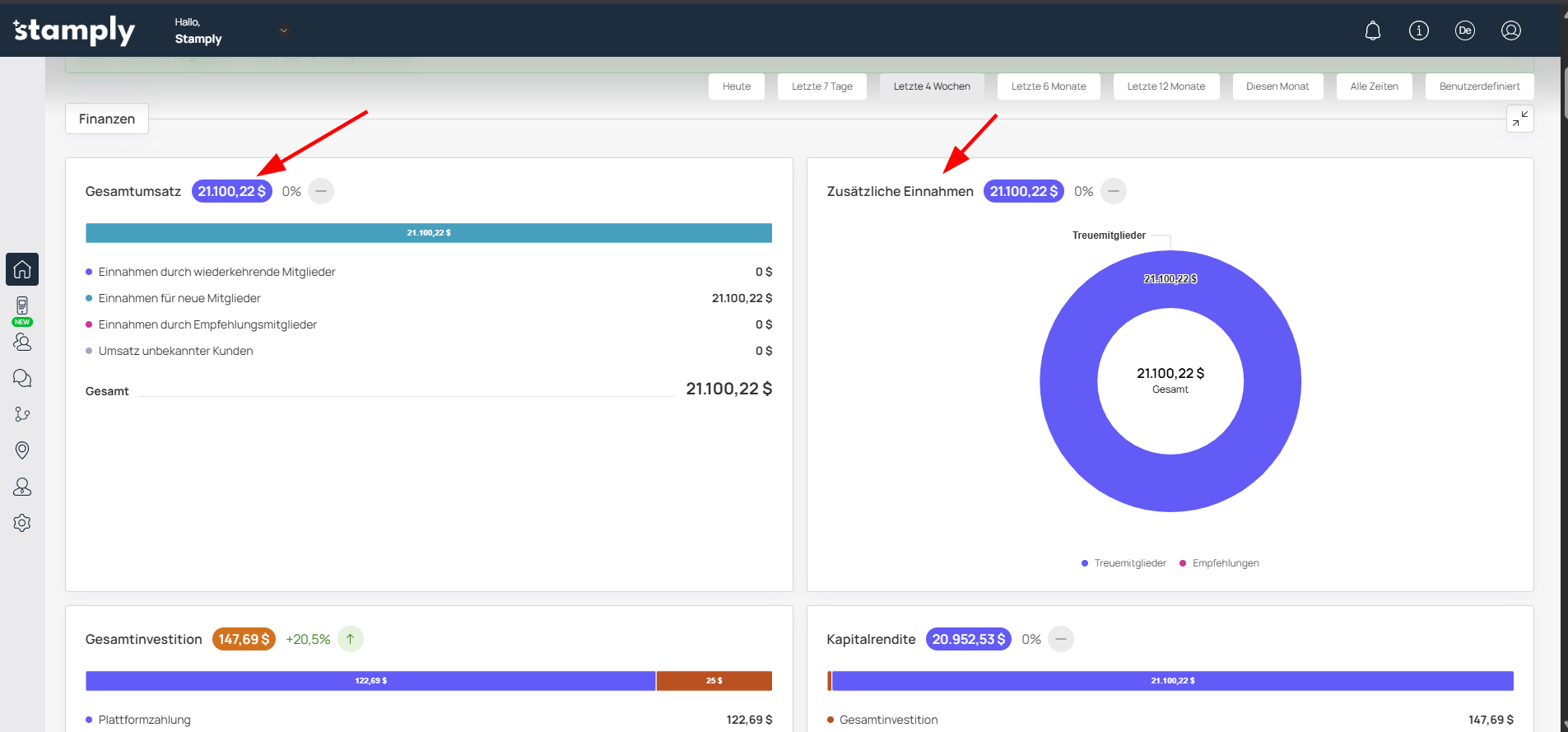This screenshot has height=732, width=1568.
Task: Open the settings gear in sidebar
Action: pyautogui.click(x=22, y=523)
